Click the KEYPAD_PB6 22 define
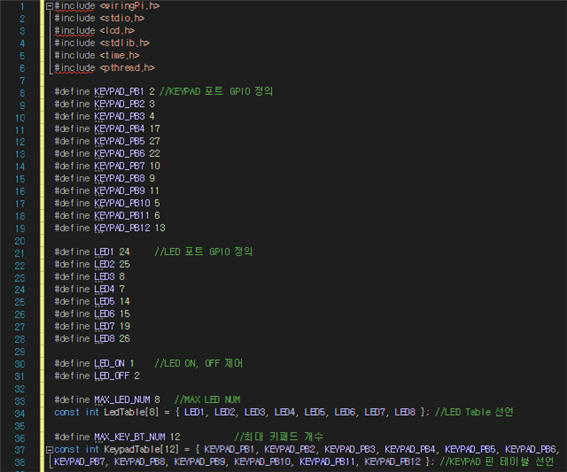 tap(107, 154)
